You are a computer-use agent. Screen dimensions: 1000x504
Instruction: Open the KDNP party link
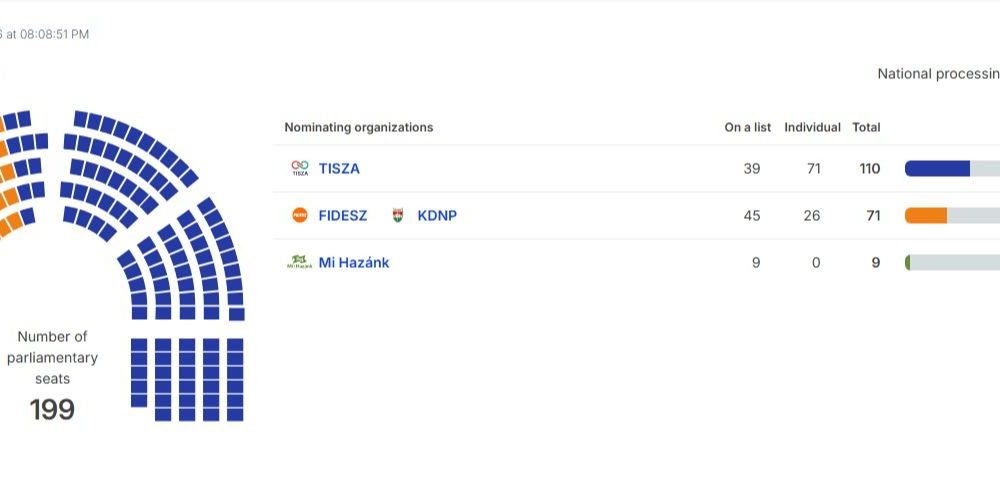[437, 216]
